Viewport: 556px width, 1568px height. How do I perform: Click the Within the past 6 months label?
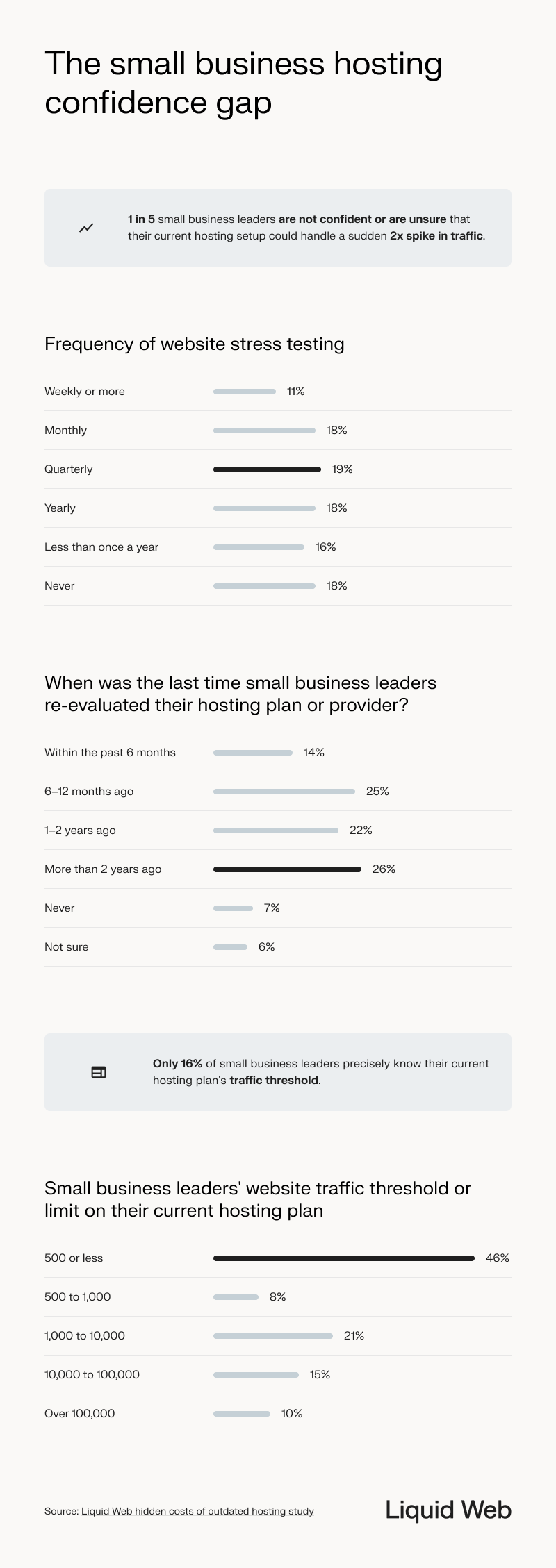110,753
